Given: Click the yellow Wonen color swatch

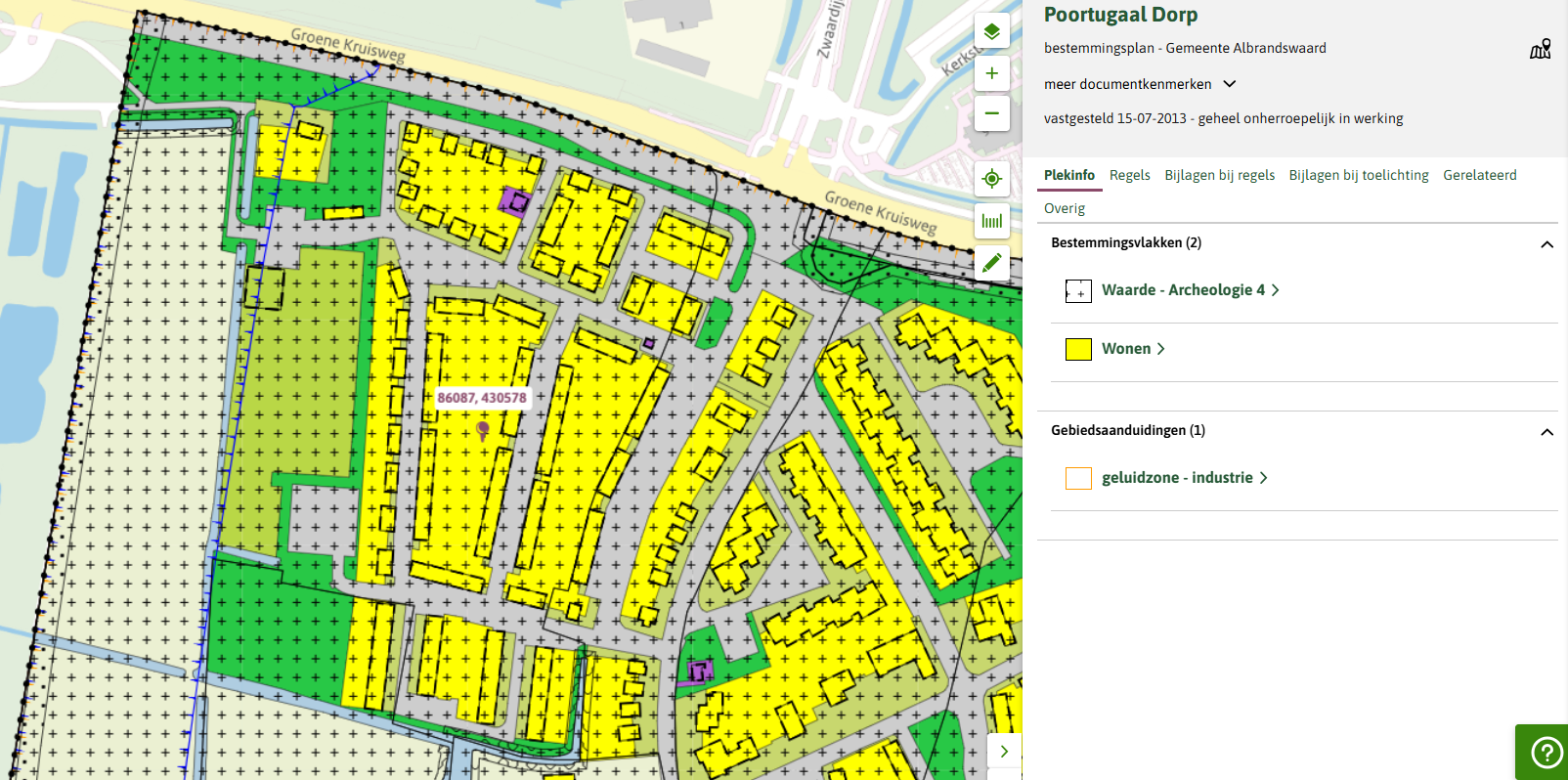Looking at the screenshot, I should 1078,349.
